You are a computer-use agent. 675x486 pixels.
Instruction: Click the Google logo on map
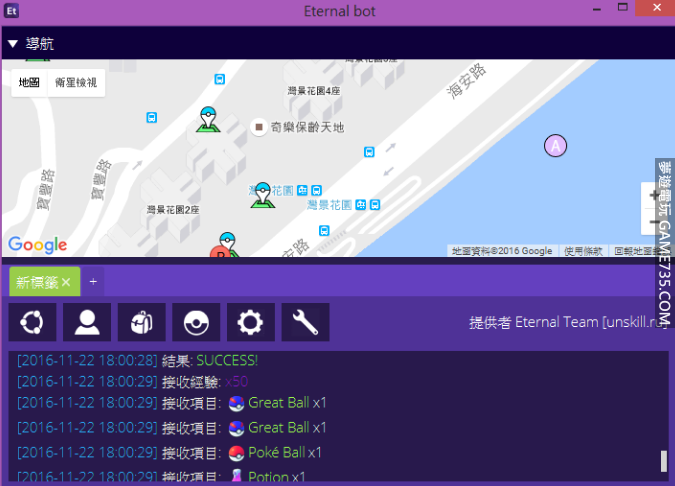37,245
